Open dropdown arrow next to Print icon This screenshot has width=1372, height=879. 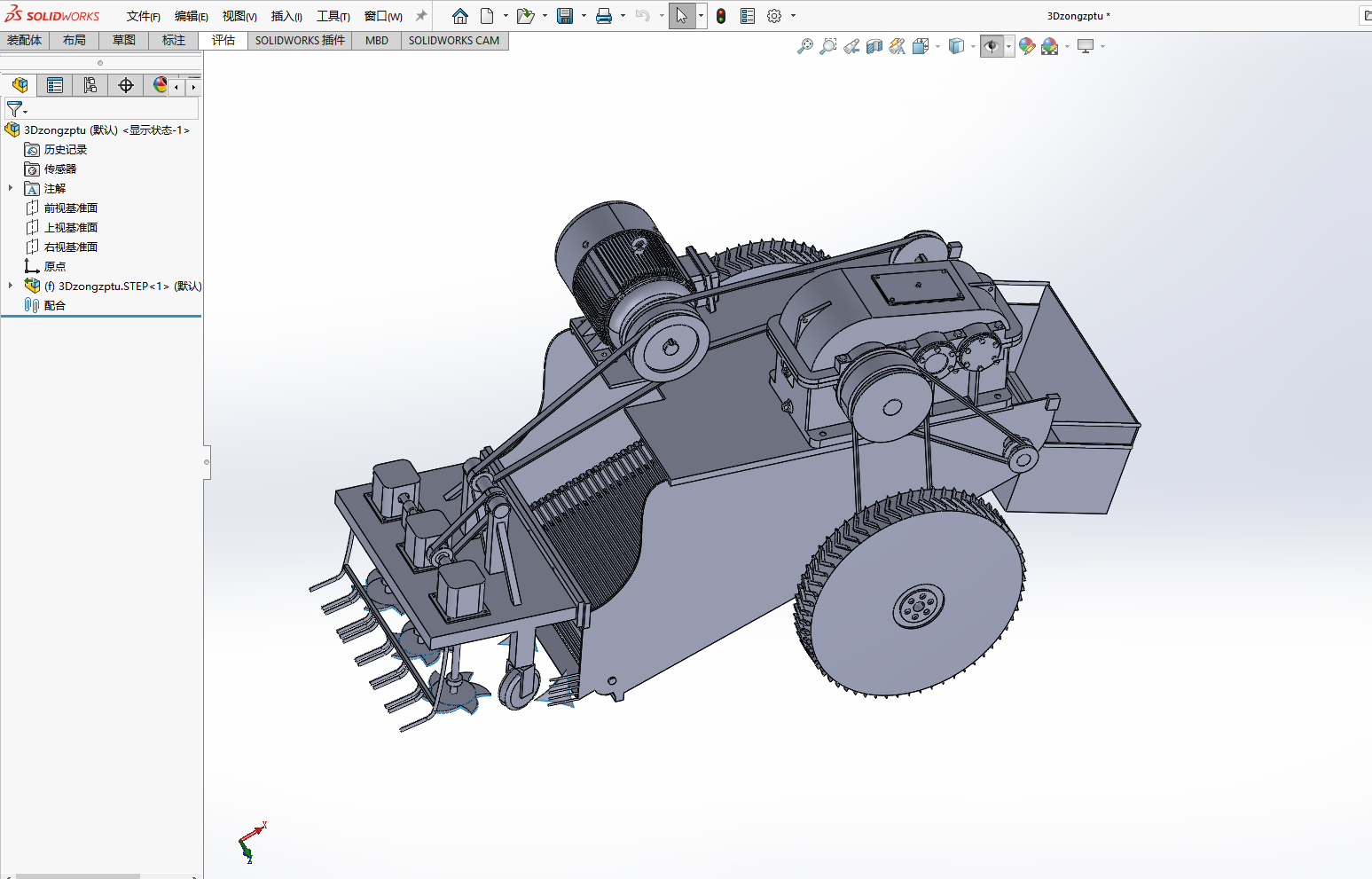point(623,16)
